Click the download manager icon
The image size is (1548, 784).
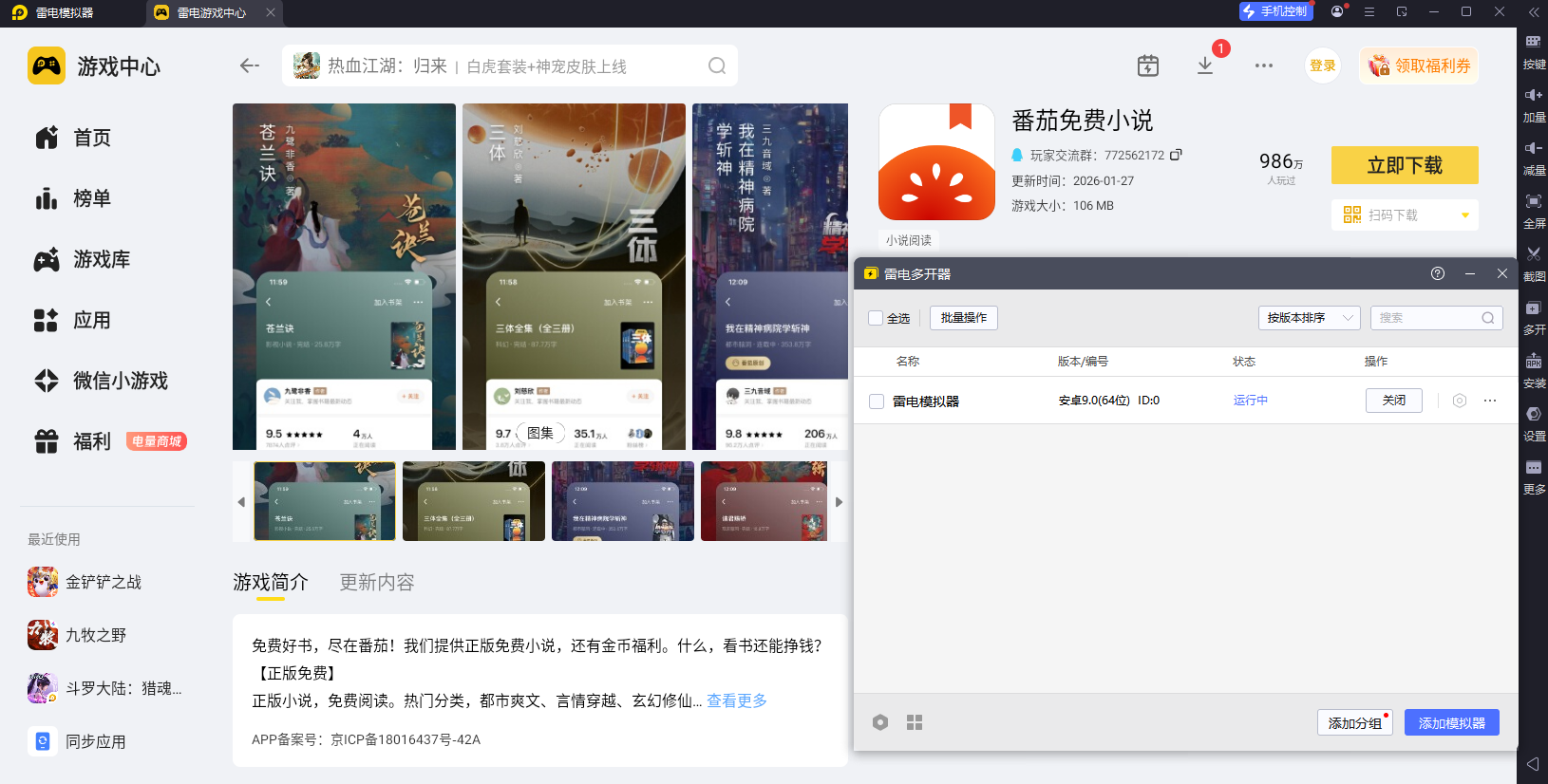coord(1204,65)
